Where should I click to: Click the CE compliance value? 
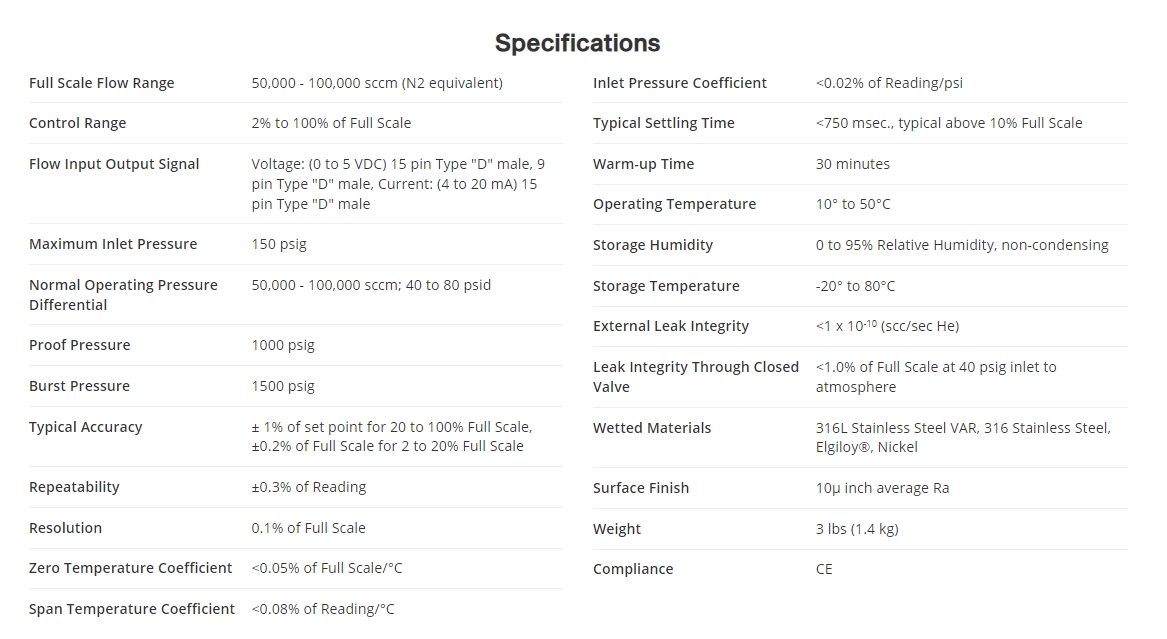click(824, 569)
